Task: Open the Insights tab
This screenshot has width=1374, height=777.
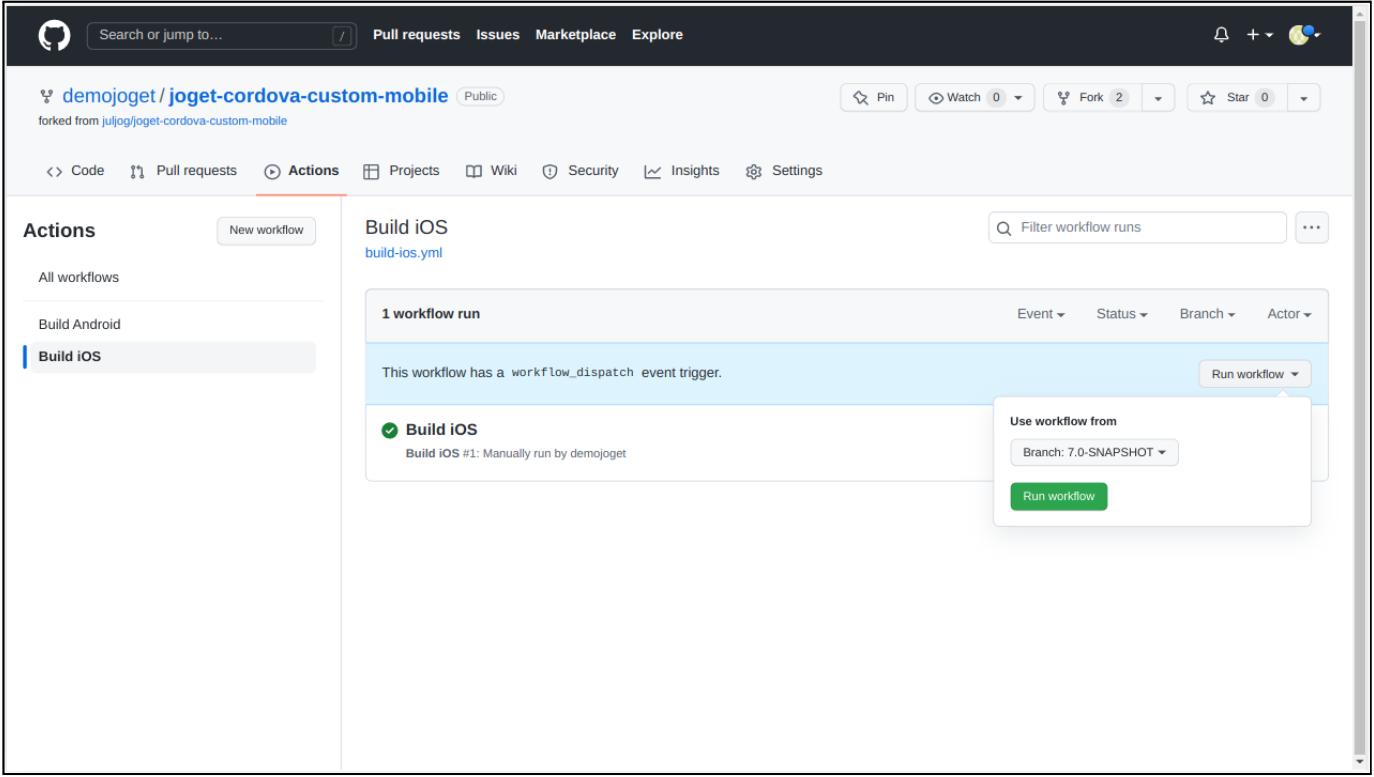Action: (x=682, y=171)
